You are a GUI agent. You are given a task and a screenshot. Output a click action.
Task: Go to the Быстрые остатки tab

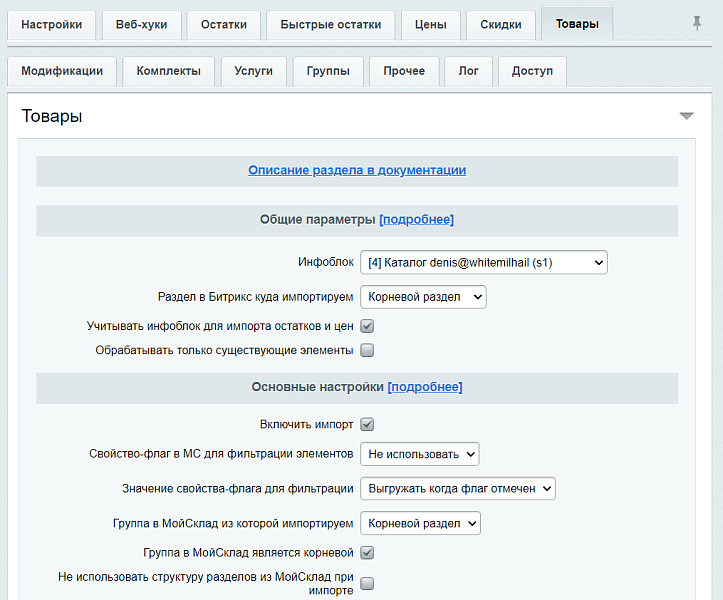pos(330,25)
